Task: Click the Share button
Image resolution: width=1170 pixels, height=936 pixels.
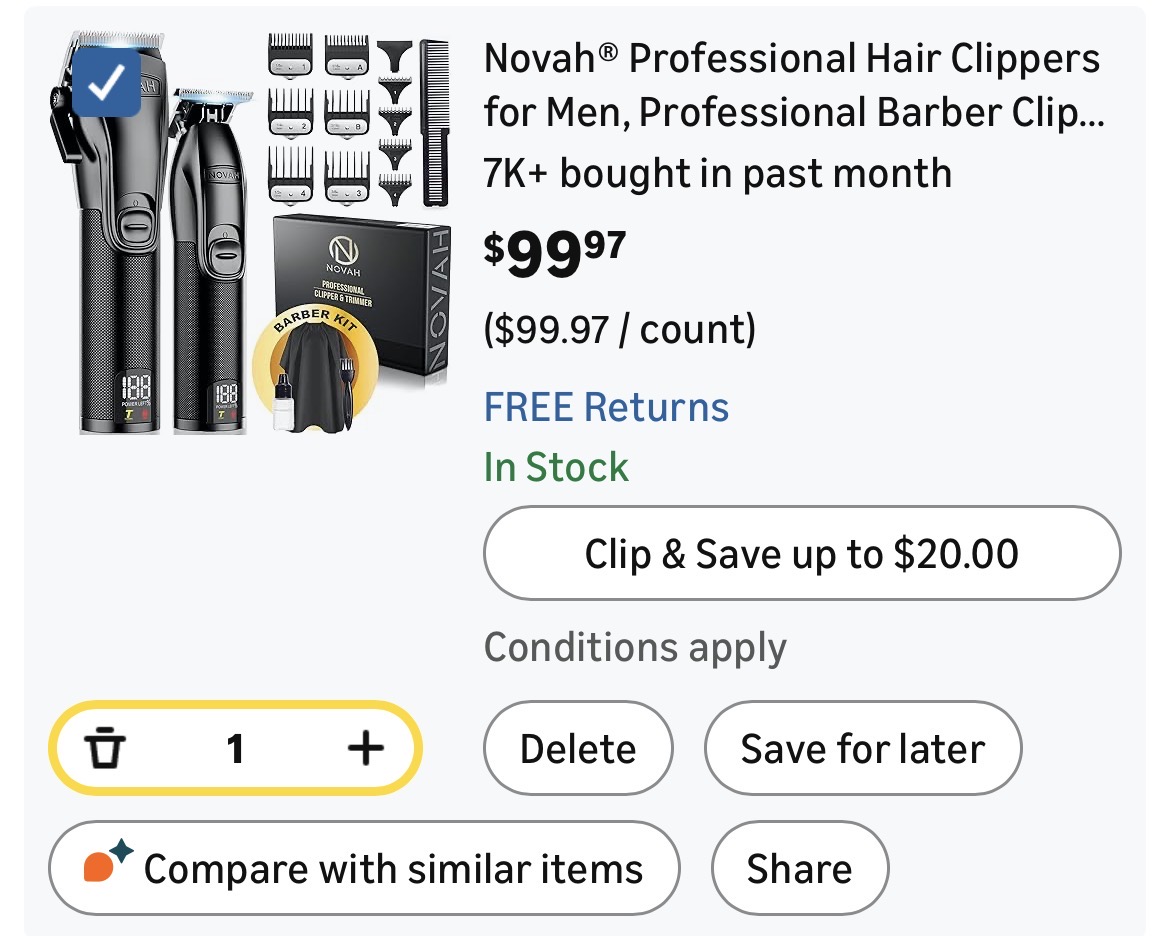Action: (x=799, y=868)
